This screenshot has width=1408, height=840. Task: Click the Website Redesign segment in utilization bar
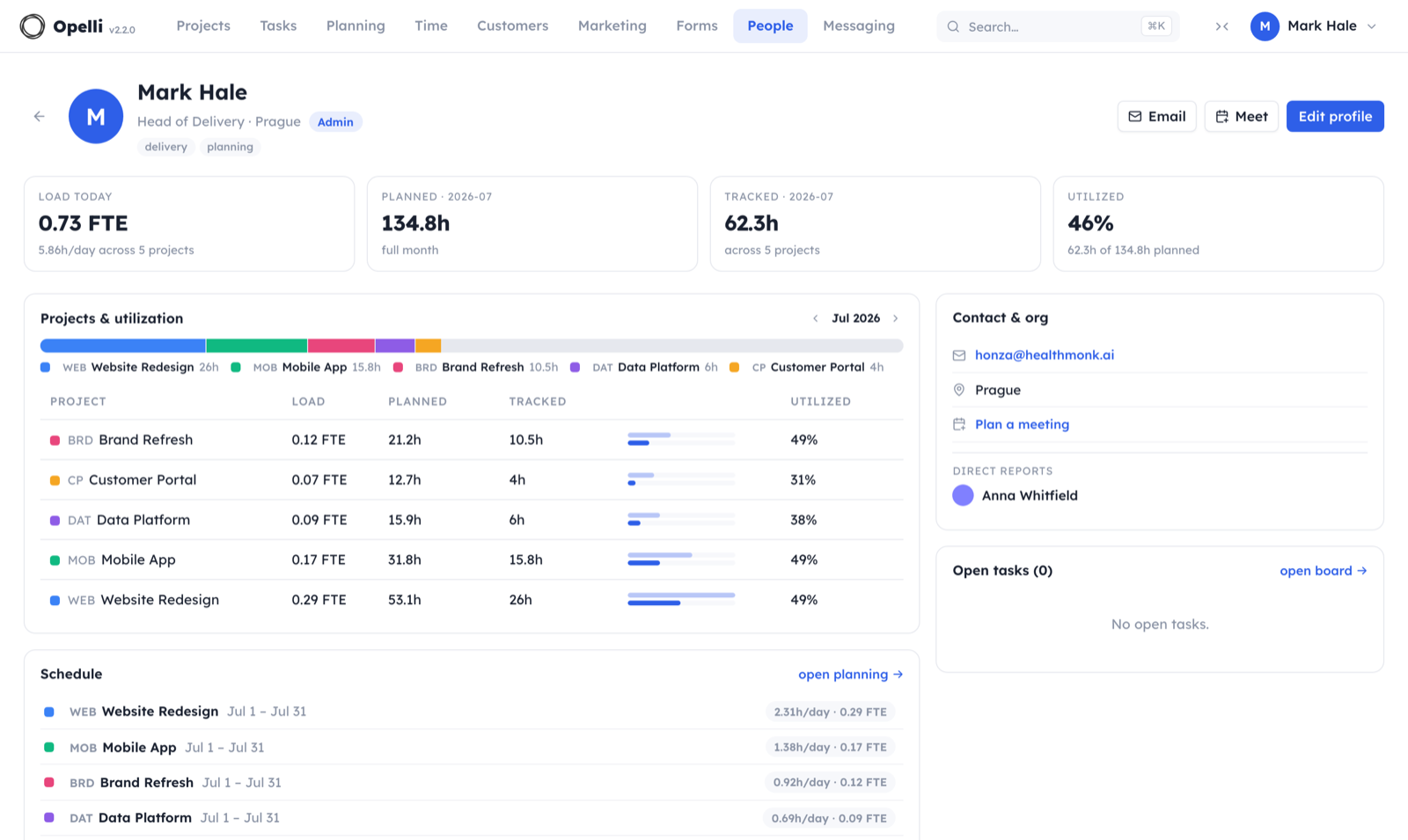(123, 346)
